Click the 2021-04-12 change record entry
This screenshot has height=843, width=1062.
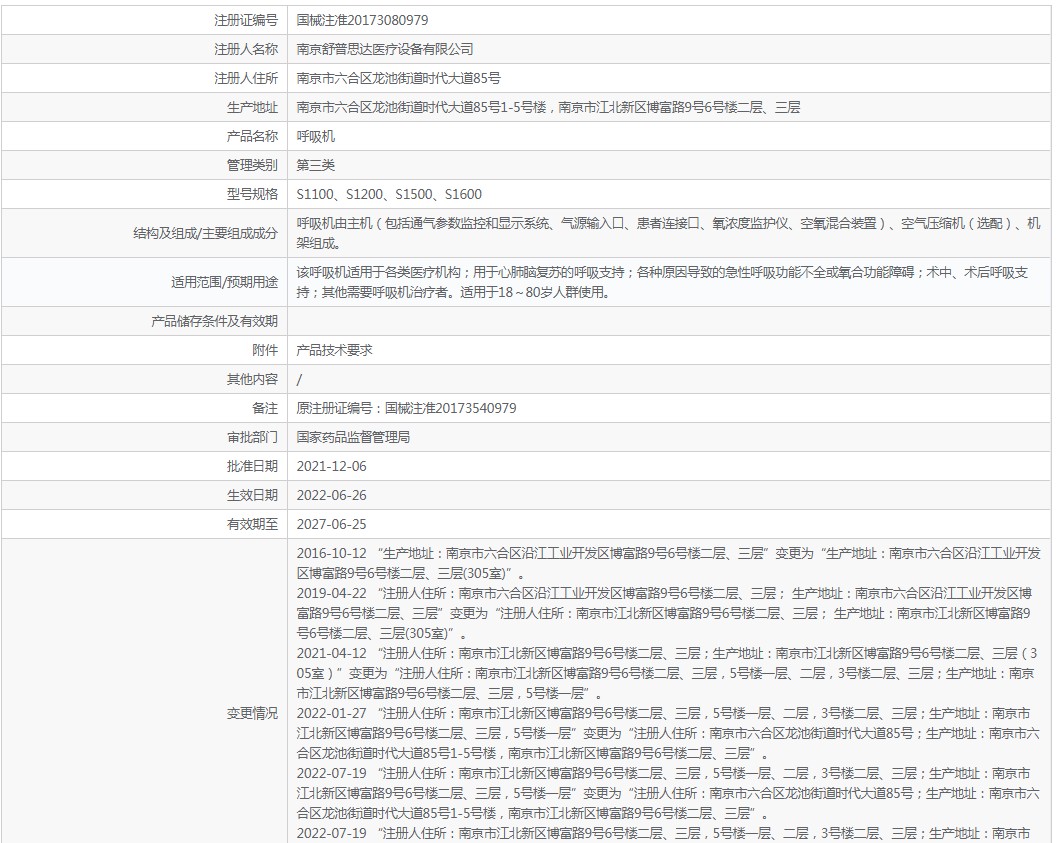pos(667,673)
